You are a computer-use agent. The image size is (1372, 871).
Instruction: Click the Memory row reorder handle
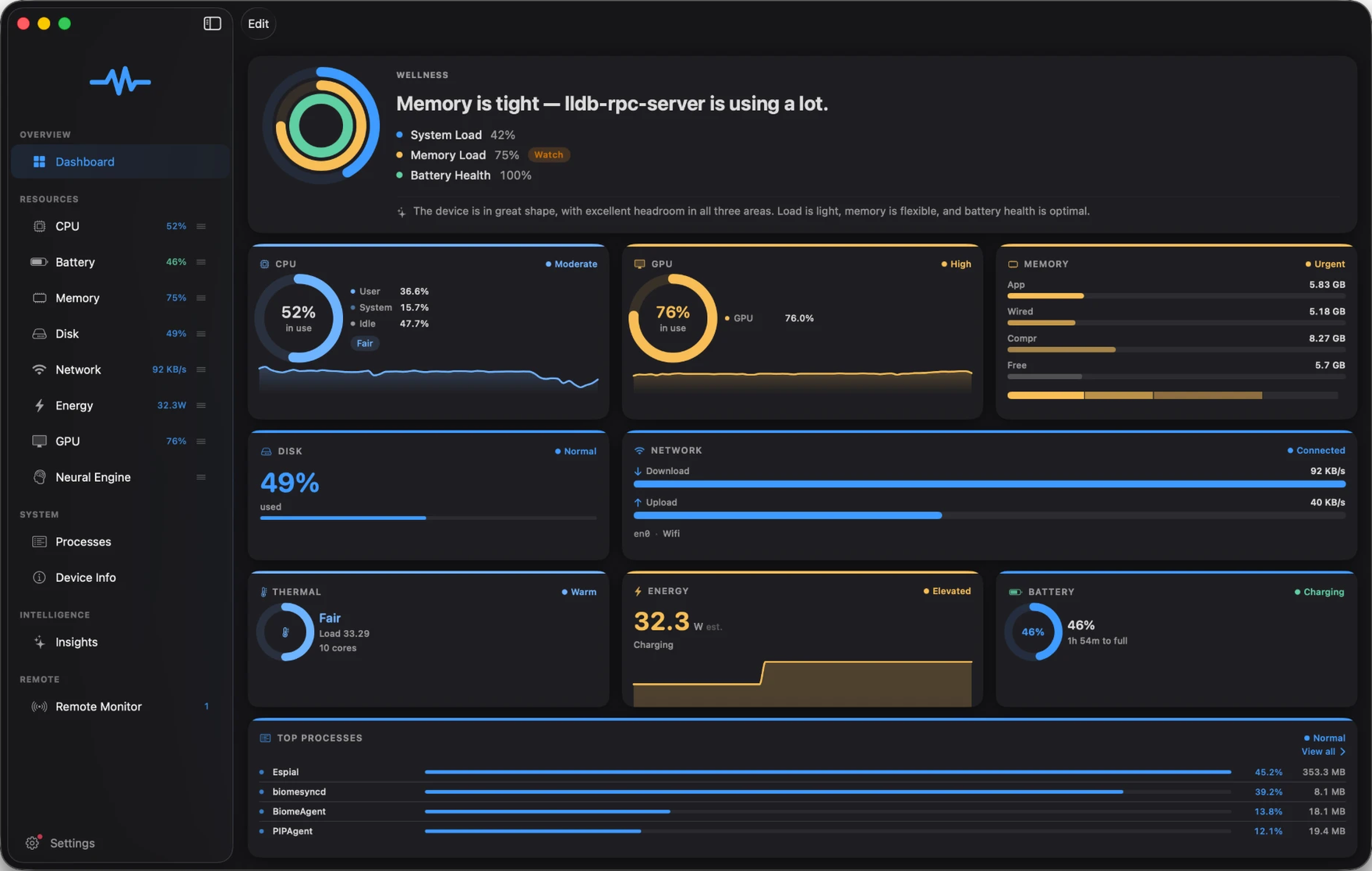[201, 298]
